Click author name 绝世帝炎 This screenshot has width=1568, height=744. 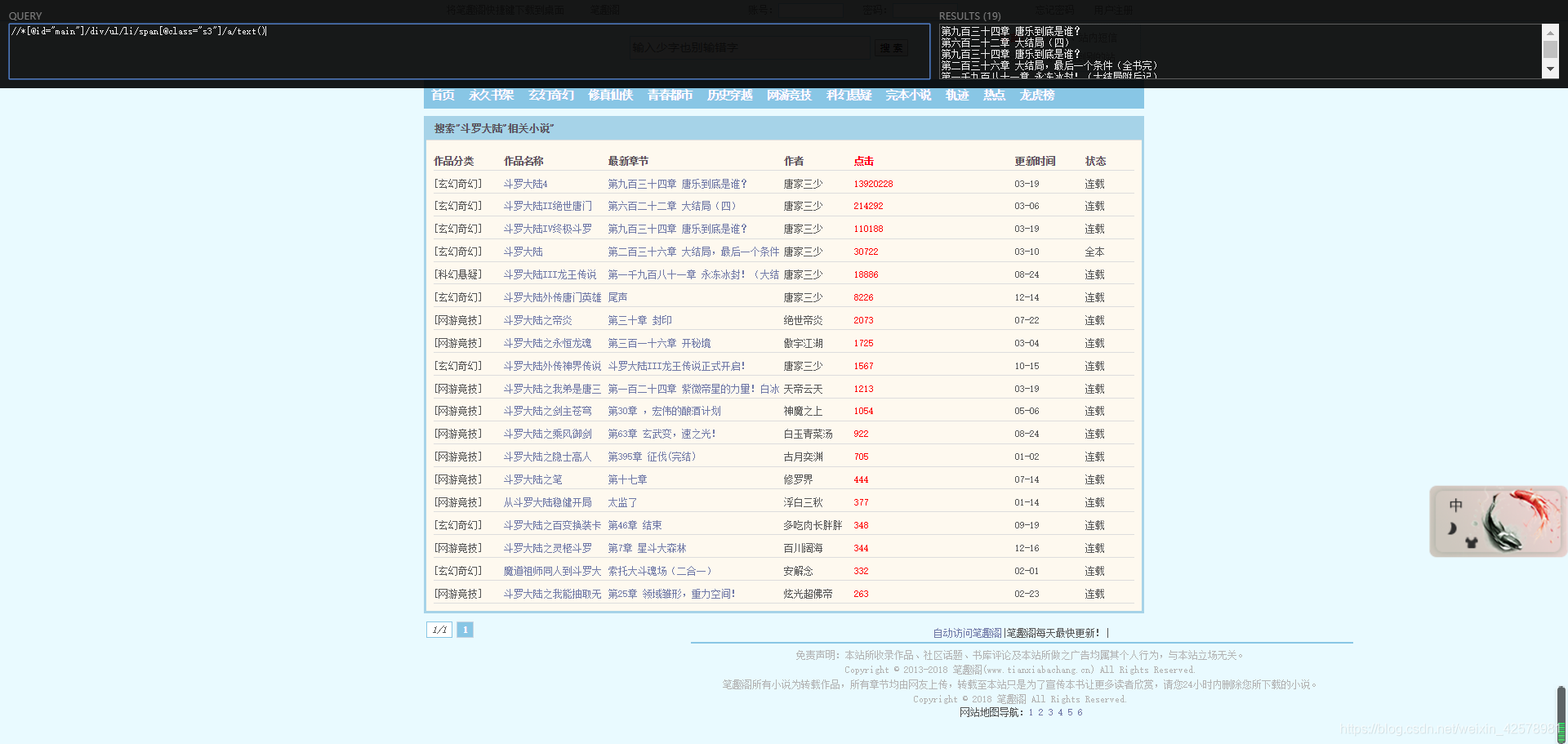tap(803, 321)
